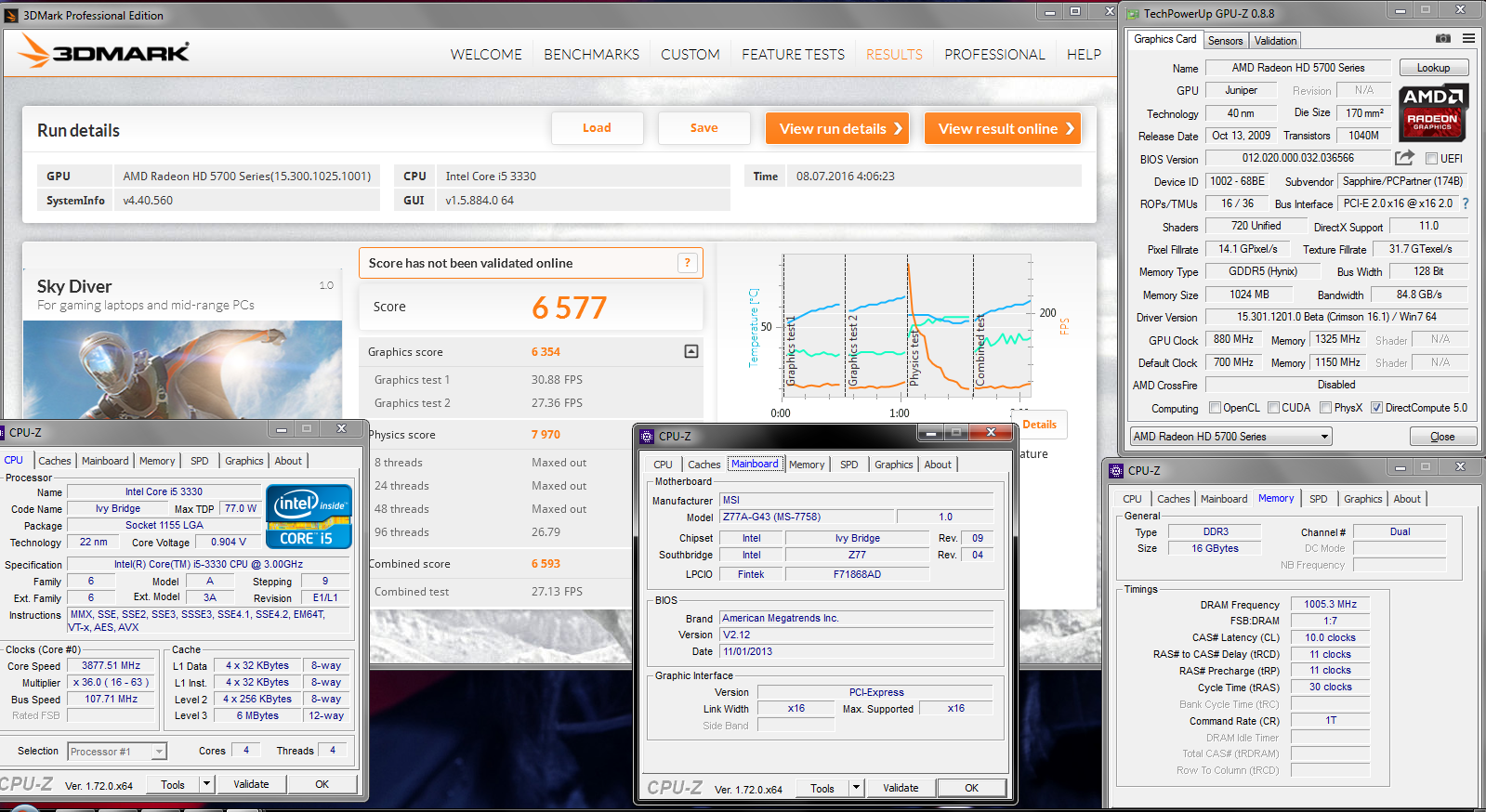1486x812 pixels.
Task: Collapse the Graphics score section
Action: (690, 351)
